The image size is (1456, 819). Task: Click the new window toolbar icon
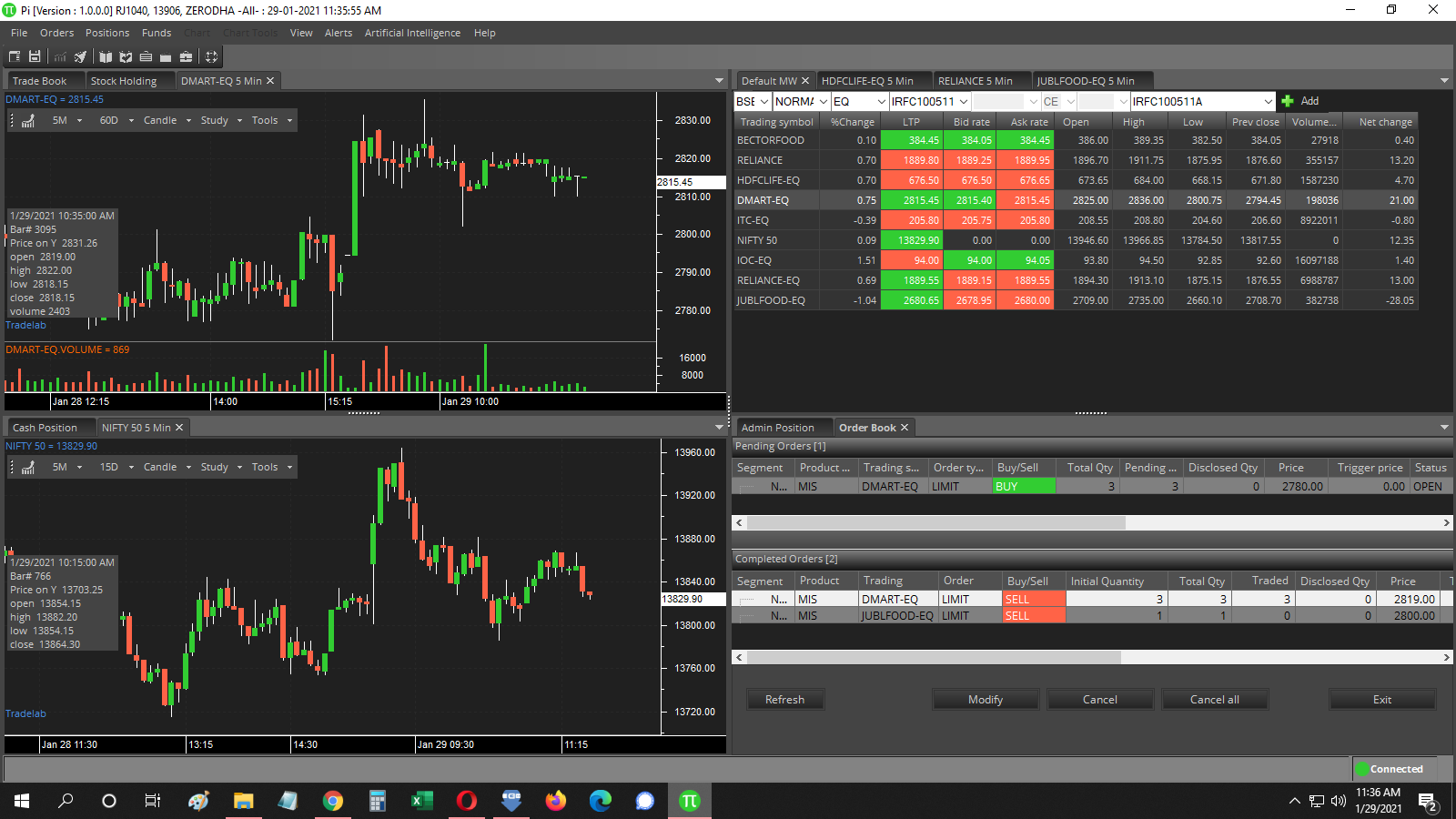coord(15,56)
